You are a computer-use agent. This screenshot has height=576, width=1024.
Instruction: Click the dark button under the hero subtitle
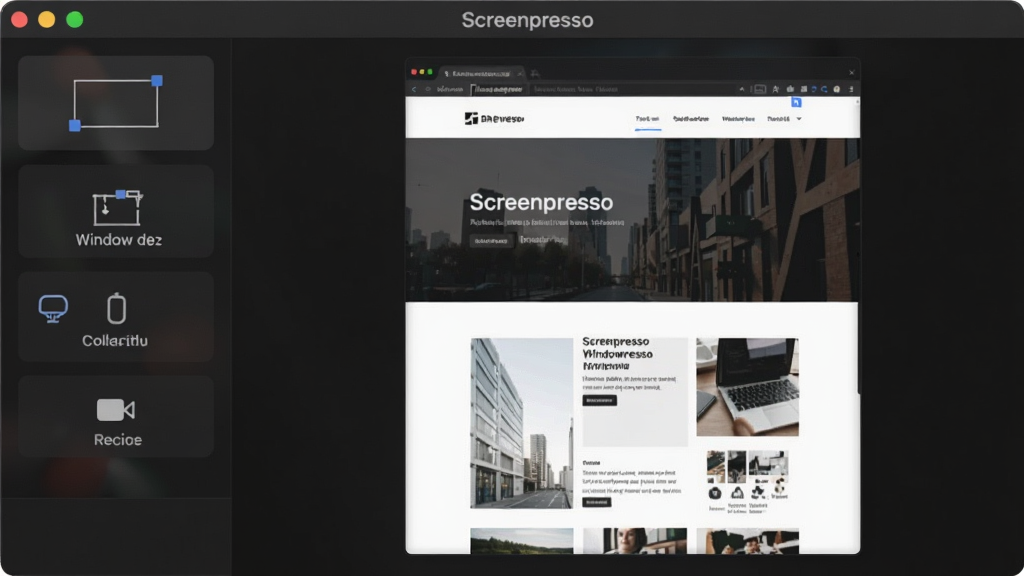[490, 241]
